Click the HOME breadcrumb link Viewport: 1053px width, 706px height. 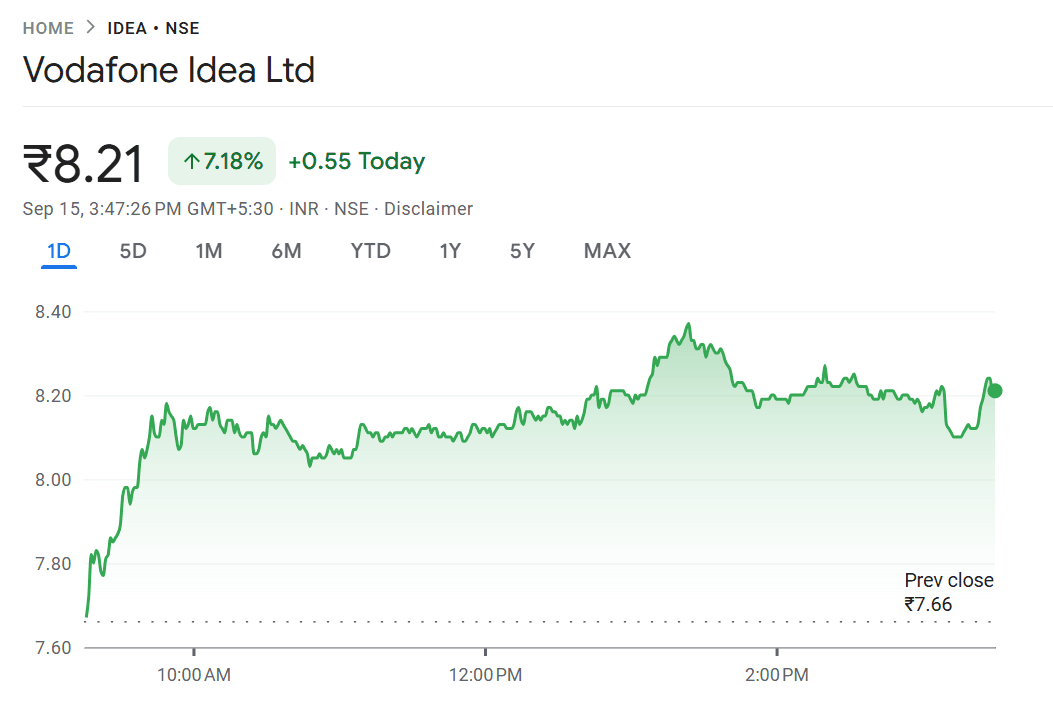pos(48,28)
